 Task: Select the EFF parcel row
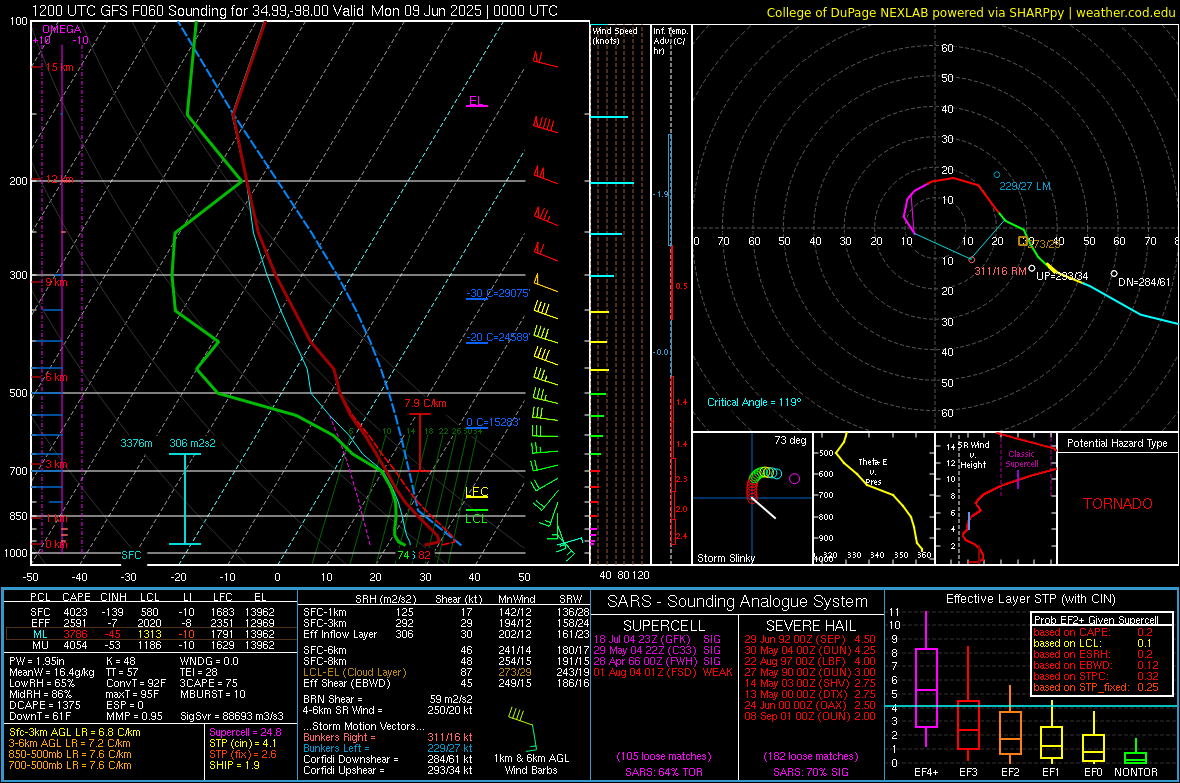pos(151,623)
